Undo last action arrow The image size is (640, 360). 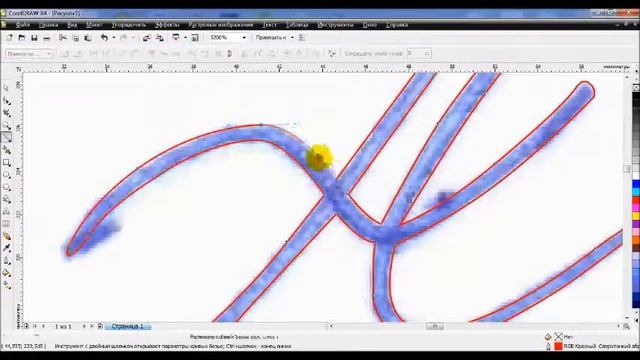(x=104, y=38)
